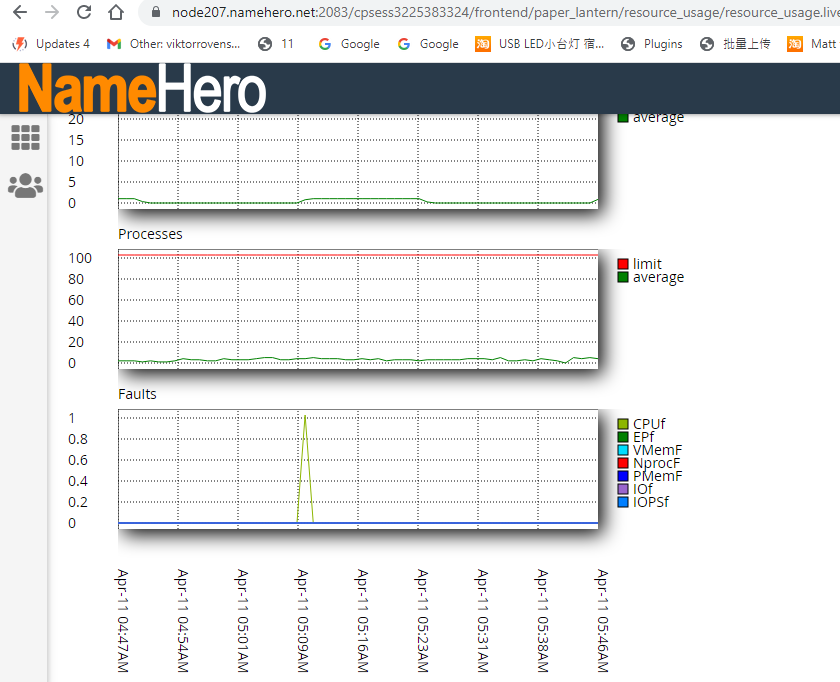840x682 pixels.
Task: Reload the page with the refresh icon
Action: 84,13
